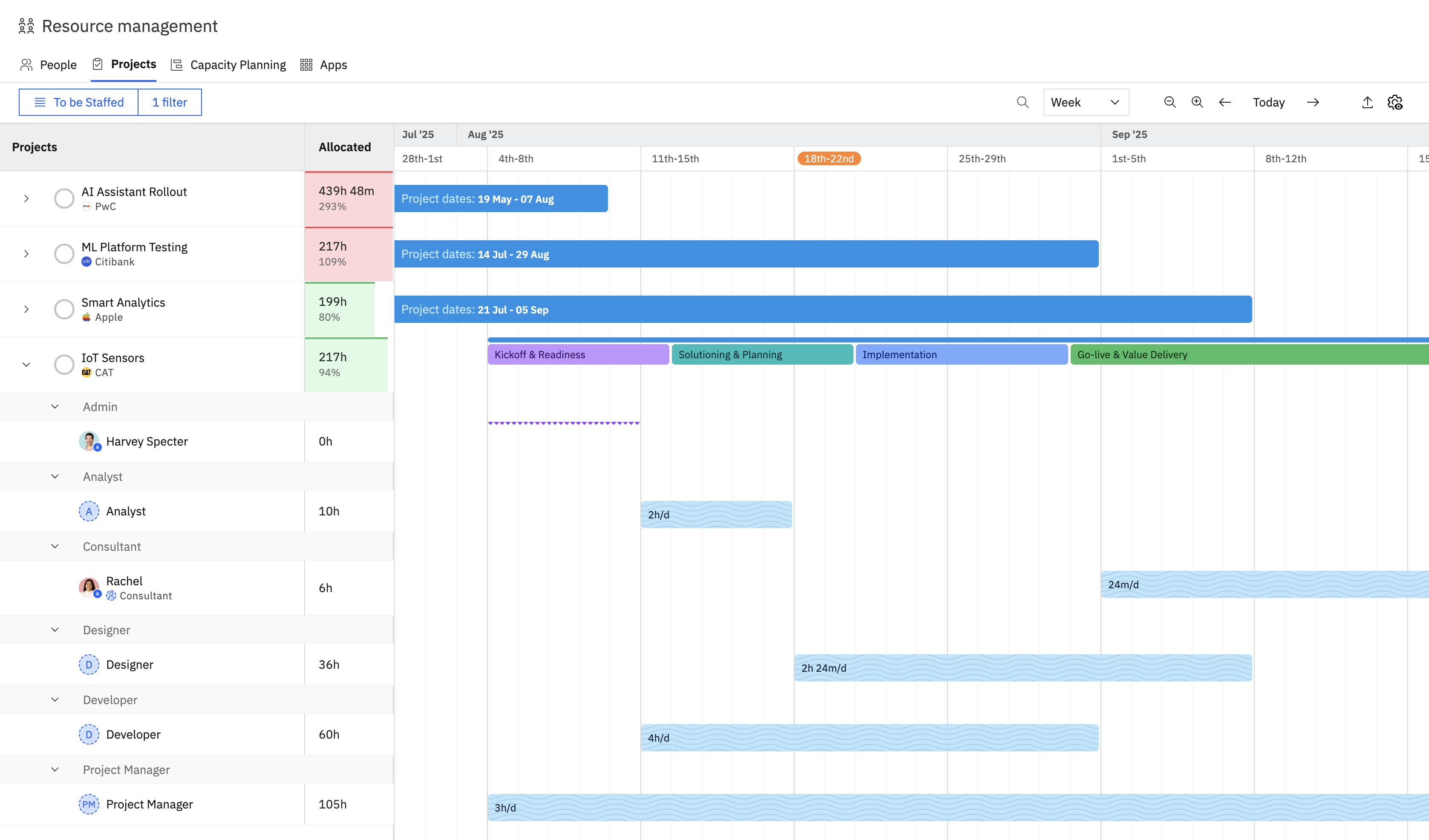Select the IoT Sensors project circle
This screenshot has width=1429, height=840.
coord(64,365)
